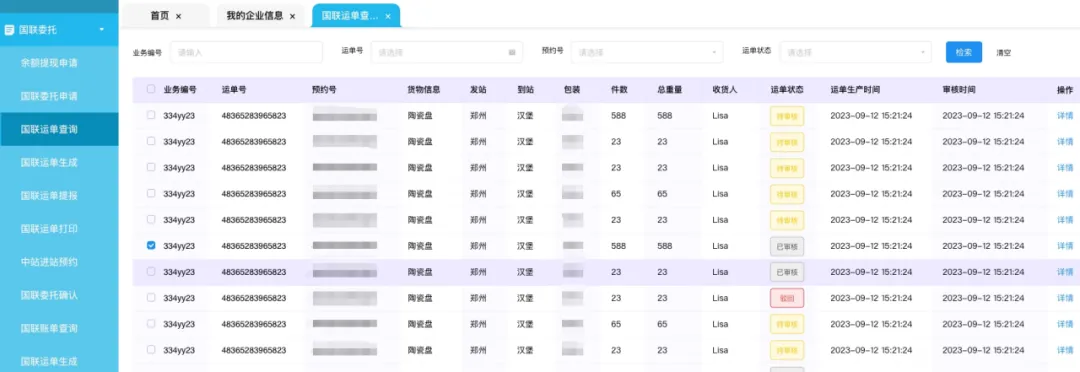Open 中站进站预约 in the sidebar
This screenshot has height=372, width=1080.
[49, 261]
